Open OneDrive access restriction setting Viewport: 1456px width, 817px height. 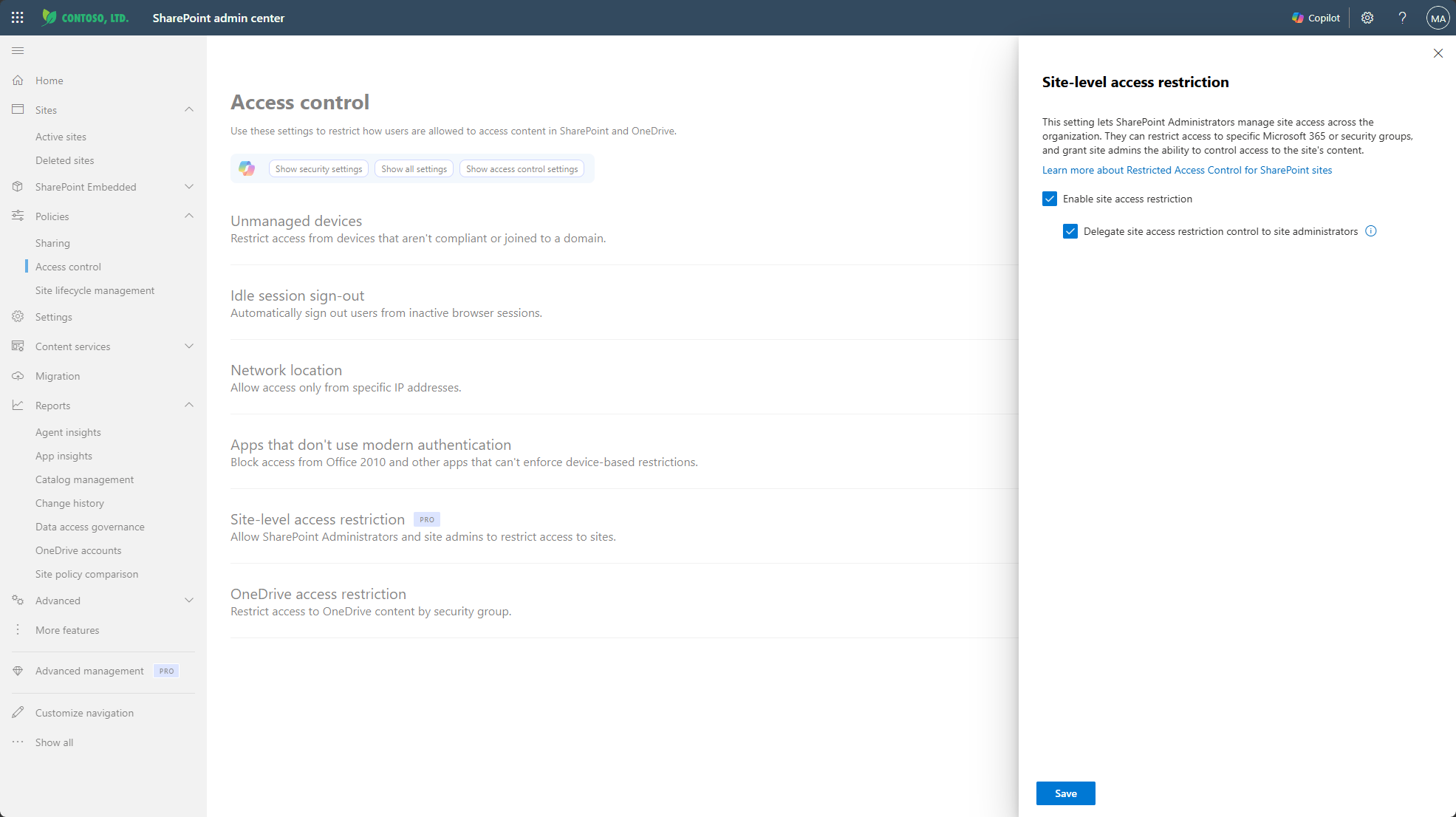318,594
